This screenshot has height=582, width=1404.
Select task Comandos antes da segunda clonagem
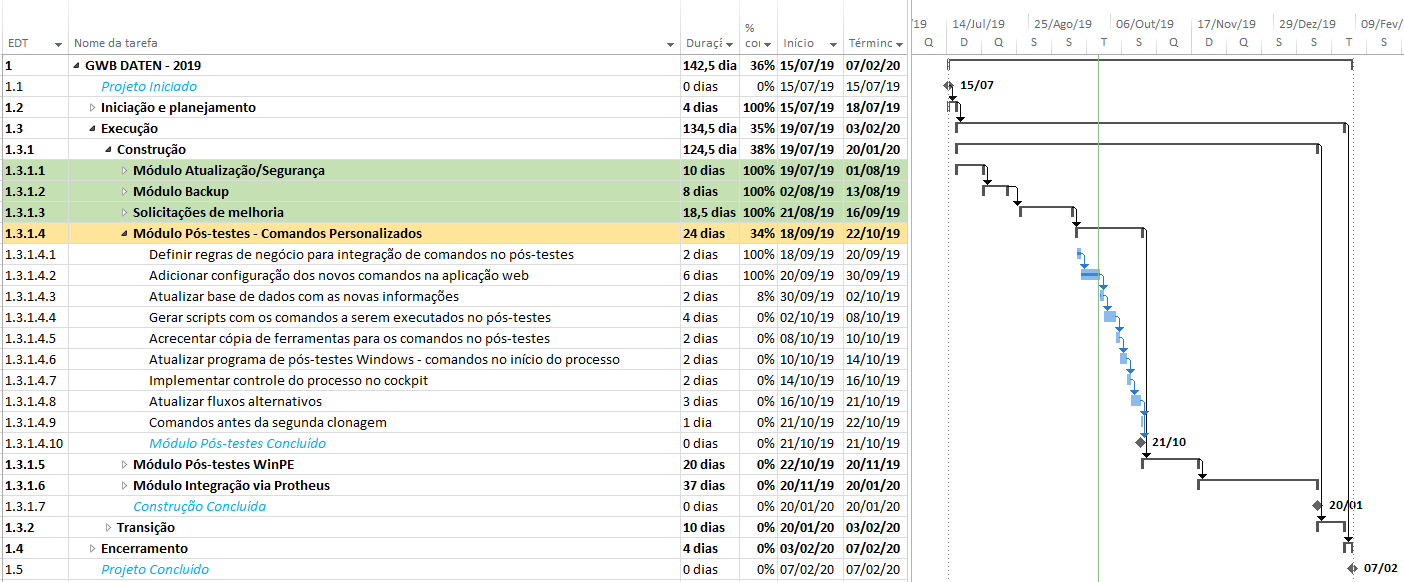pyautogui.click(x=268, y=423)
